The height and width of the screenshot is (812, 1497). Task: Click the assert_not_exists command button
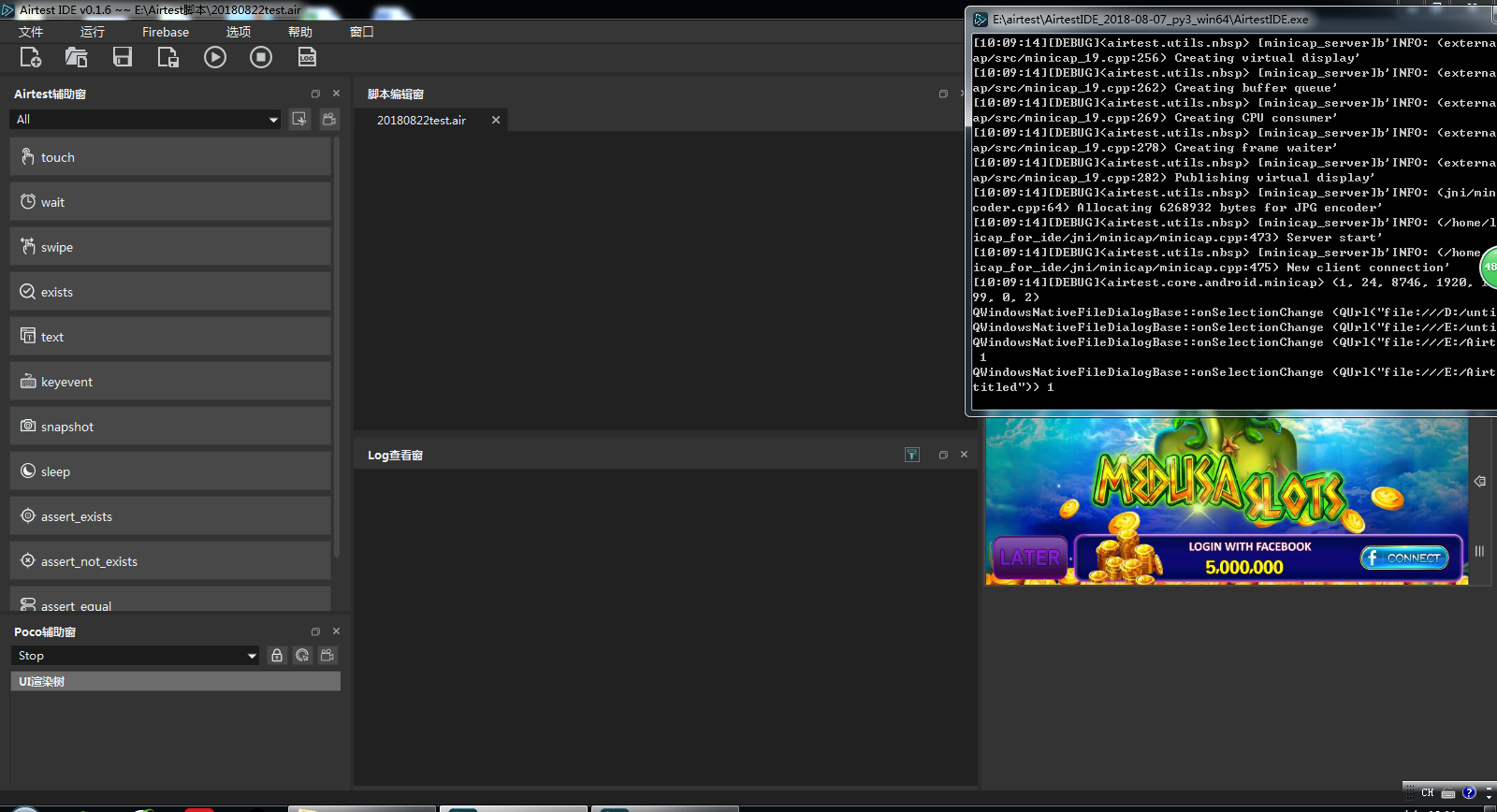(x=170, y=561)
